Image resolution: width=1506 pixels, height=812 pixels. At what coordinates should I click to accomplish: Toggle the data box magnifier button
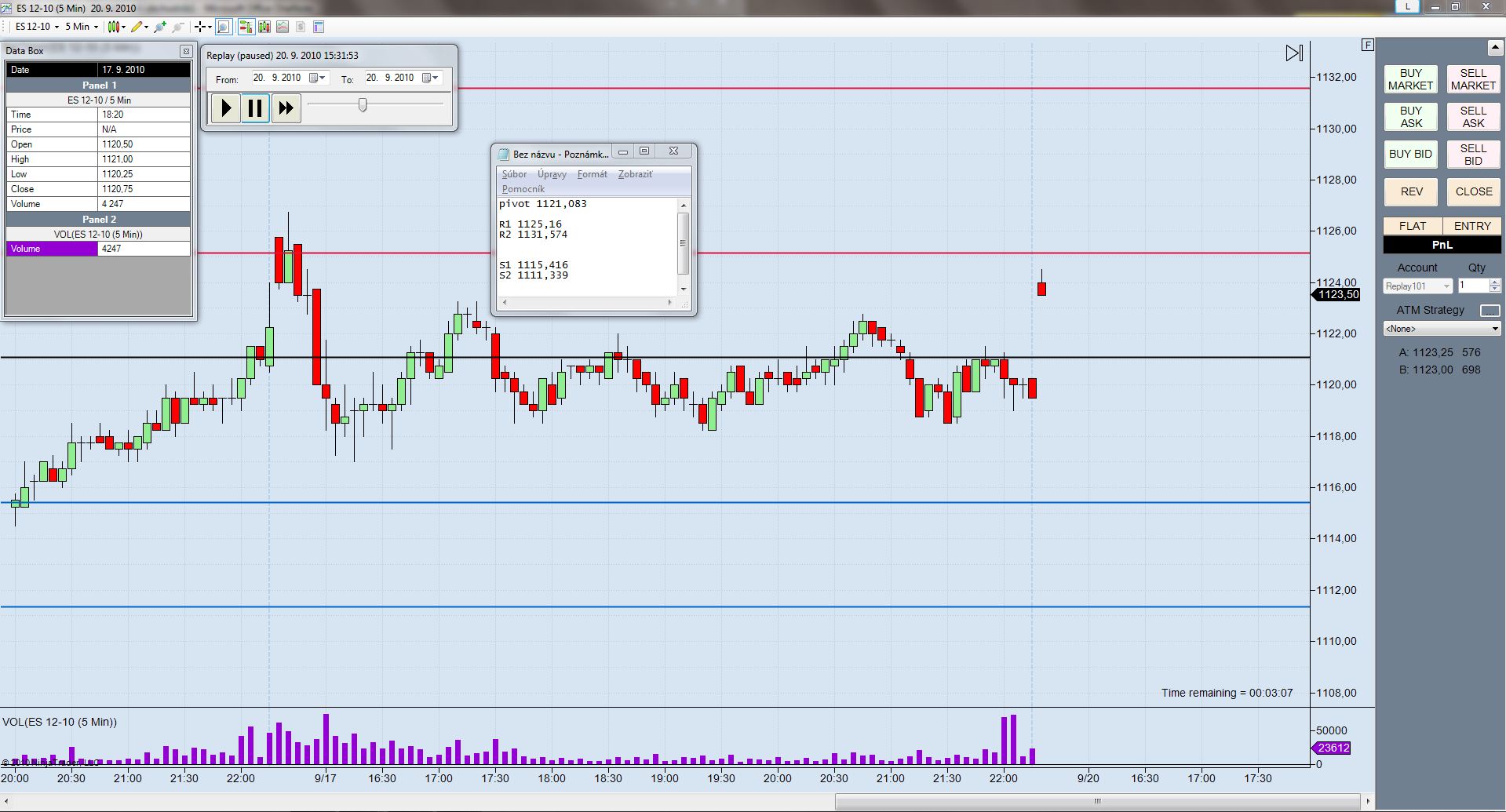click(224, 27)
